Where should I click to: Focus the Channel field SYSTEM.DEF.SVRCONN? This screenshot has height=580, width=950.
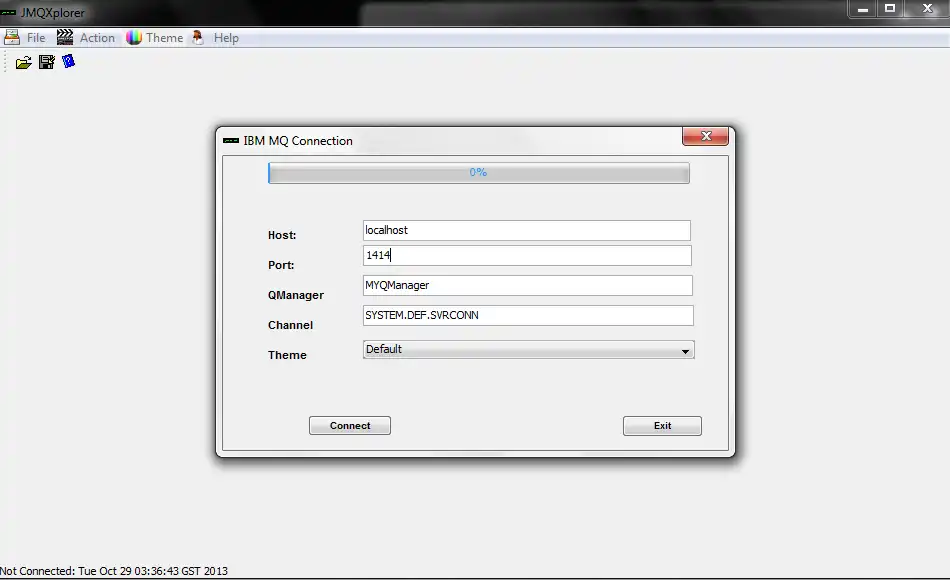528,315
